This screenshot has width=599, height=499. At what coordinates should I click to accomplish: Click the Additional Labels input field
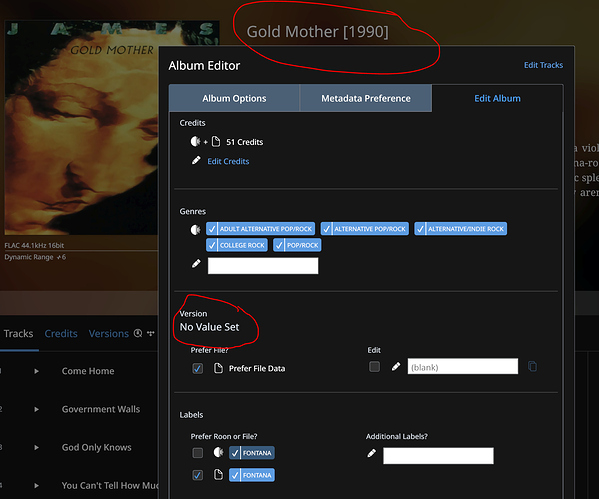pyautogui.click(x=438, y=456)
